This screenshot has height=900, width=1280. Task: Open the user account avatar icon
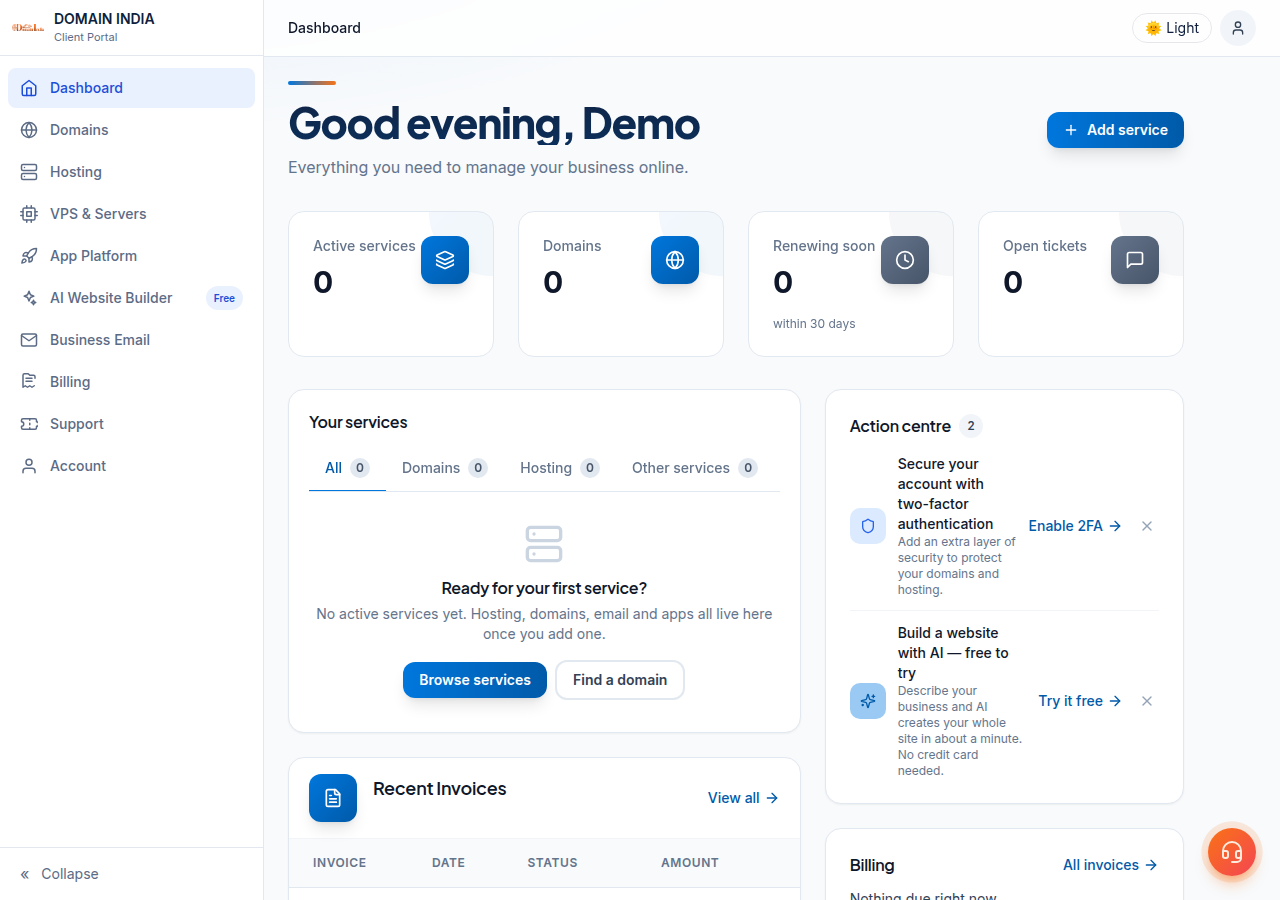1238,28
